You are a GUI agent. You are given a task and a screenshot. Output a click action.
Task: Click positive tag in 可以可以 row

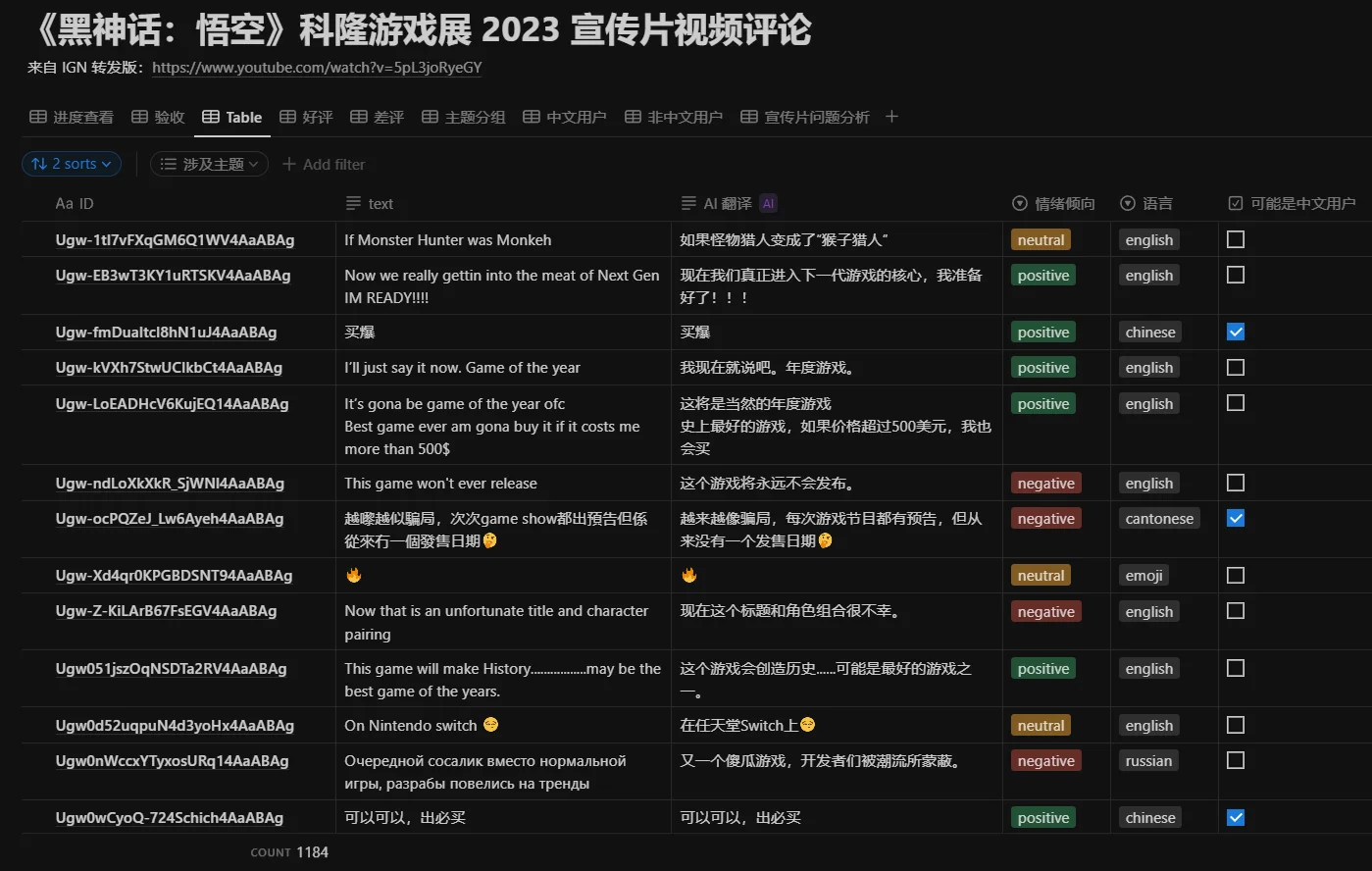click(x=1043, y=818)
